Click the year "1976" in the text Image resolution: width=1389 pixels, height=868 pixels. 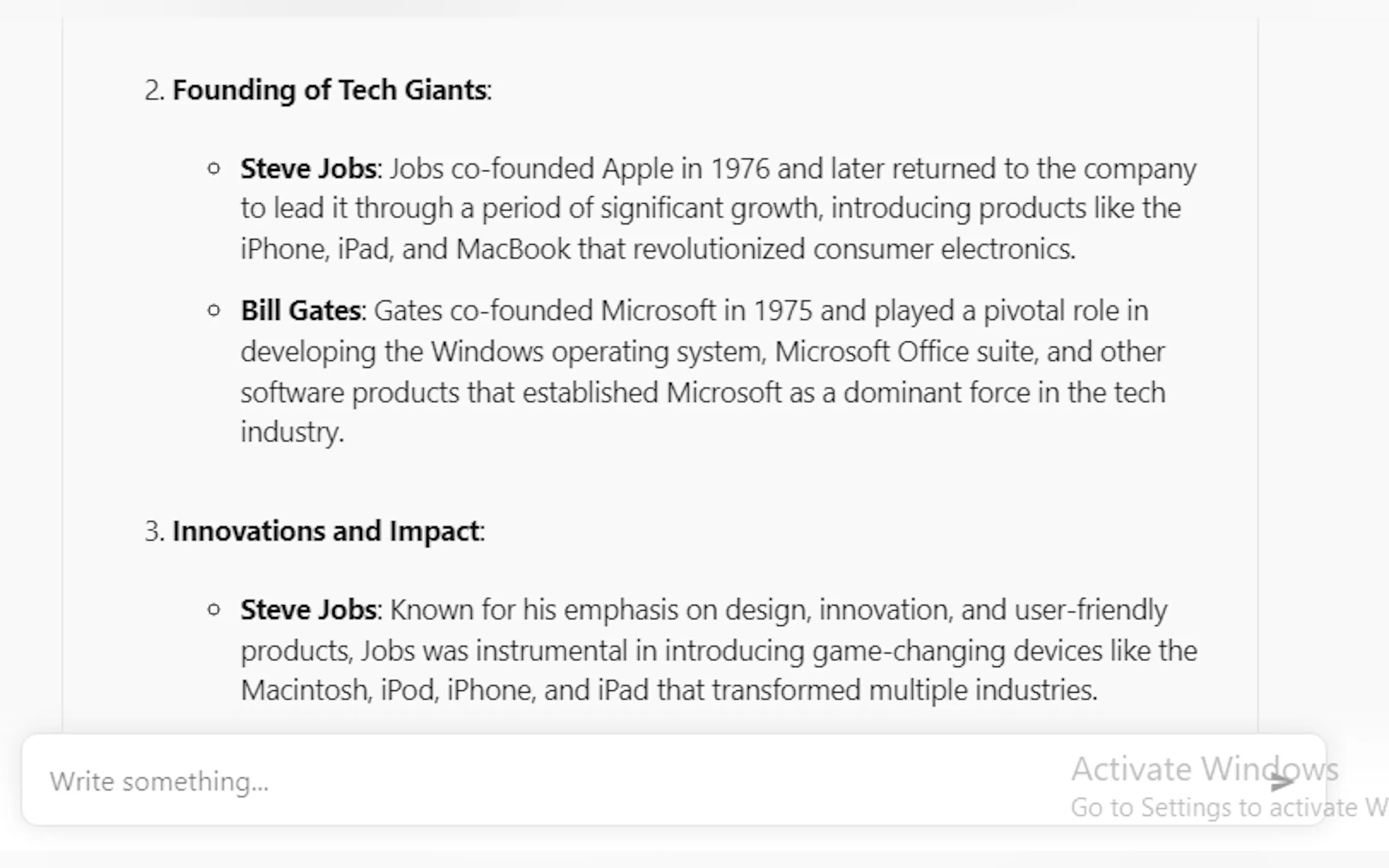point(739,169)
